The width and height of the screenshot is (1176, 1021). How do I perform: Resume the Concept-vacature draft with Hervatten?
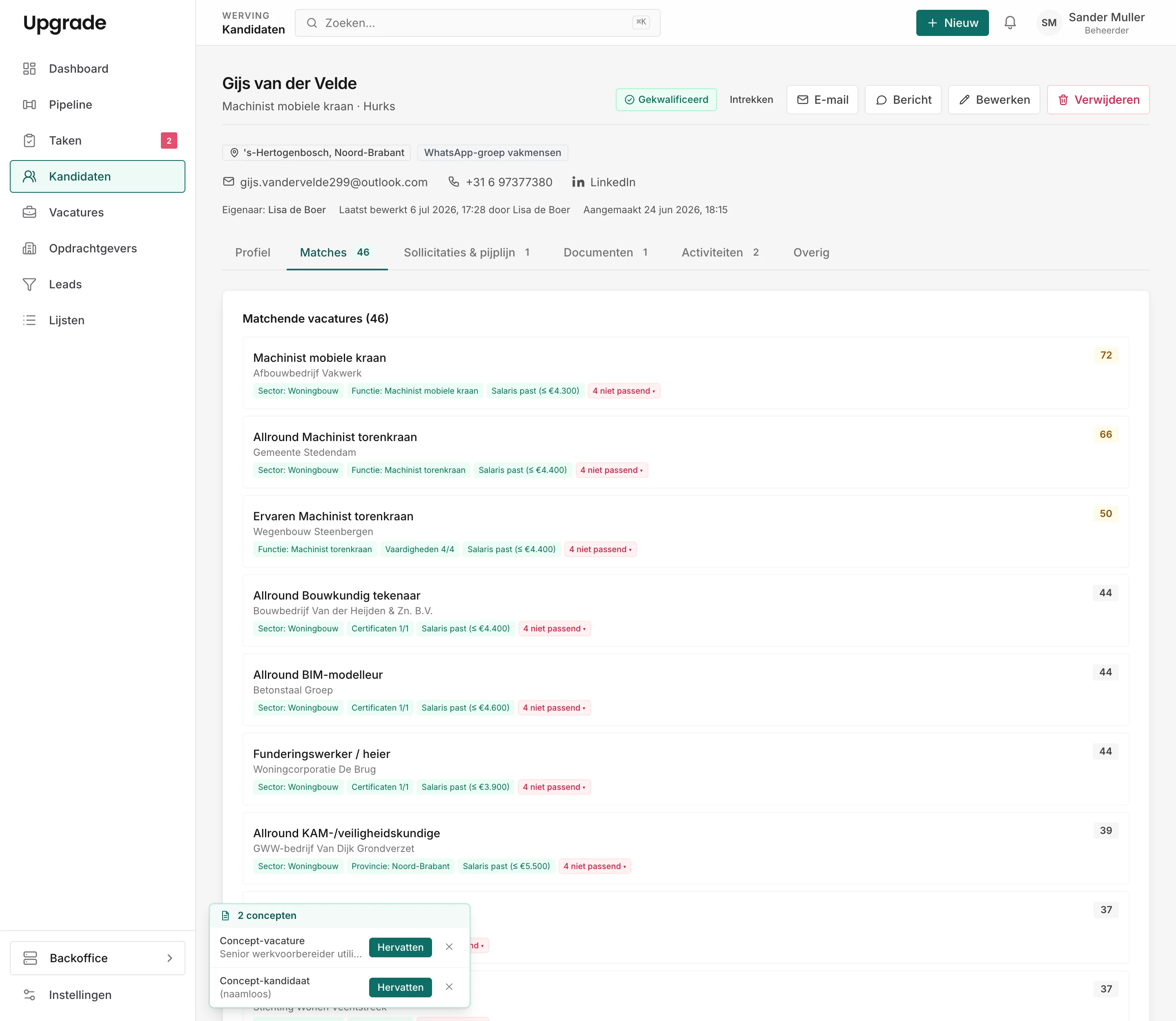click(x=400, y=947)
